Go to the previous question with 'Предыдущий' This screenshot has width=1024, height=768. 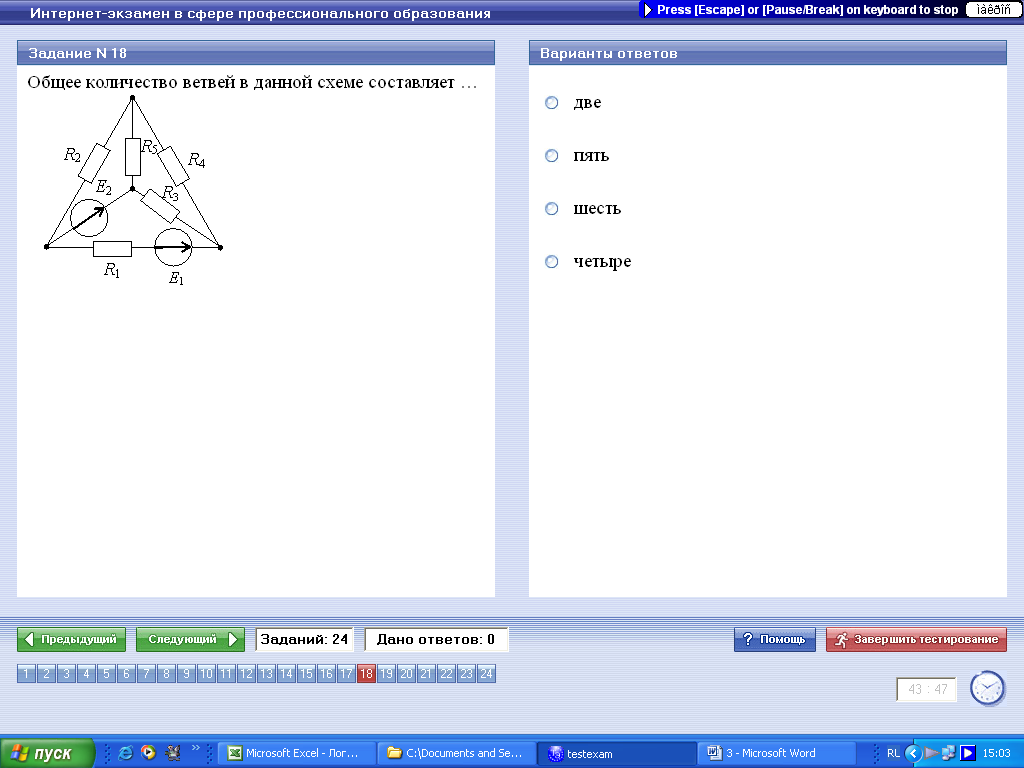71,639
